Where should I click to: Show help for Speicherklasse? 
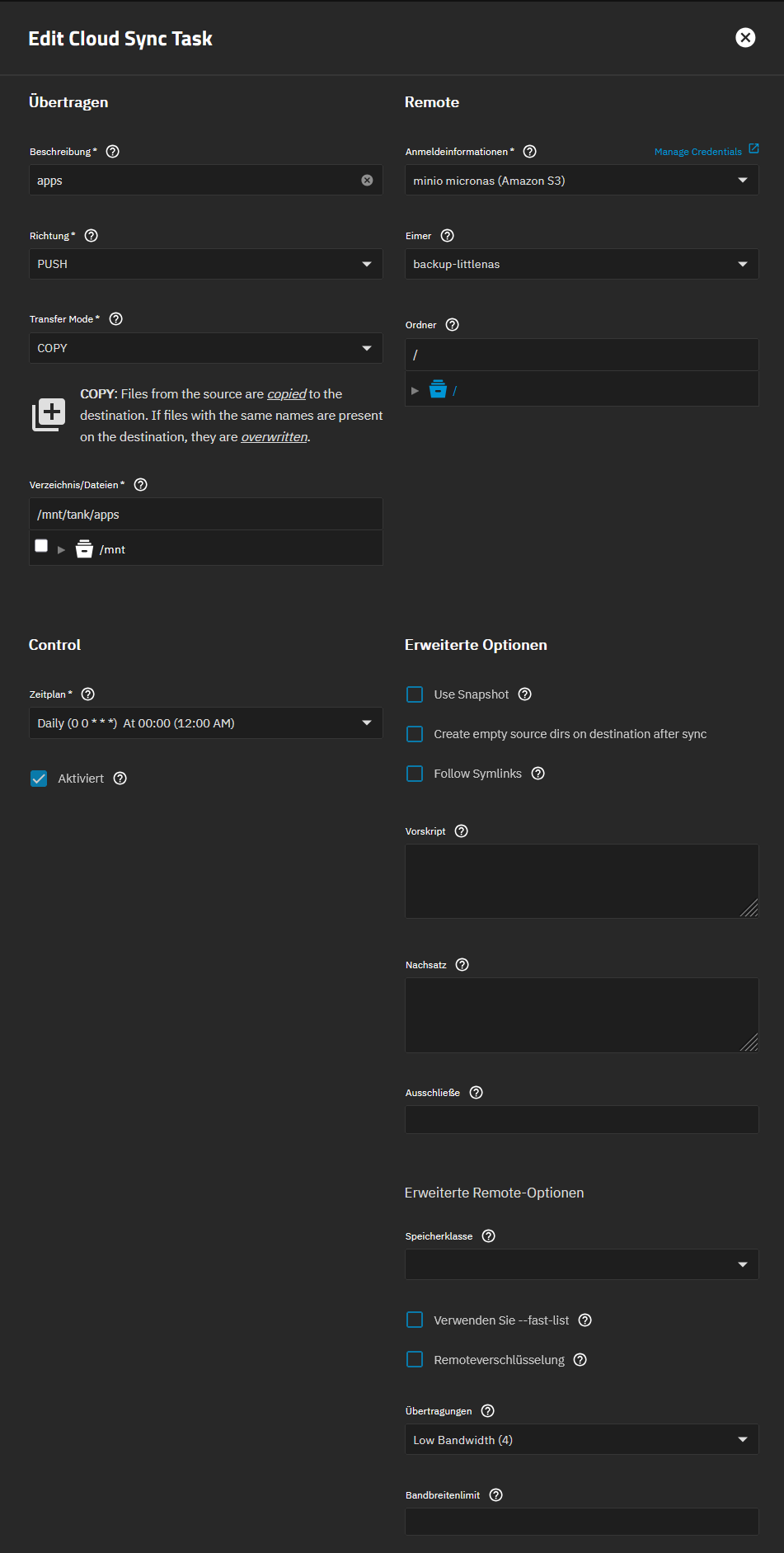[489, 1236]
